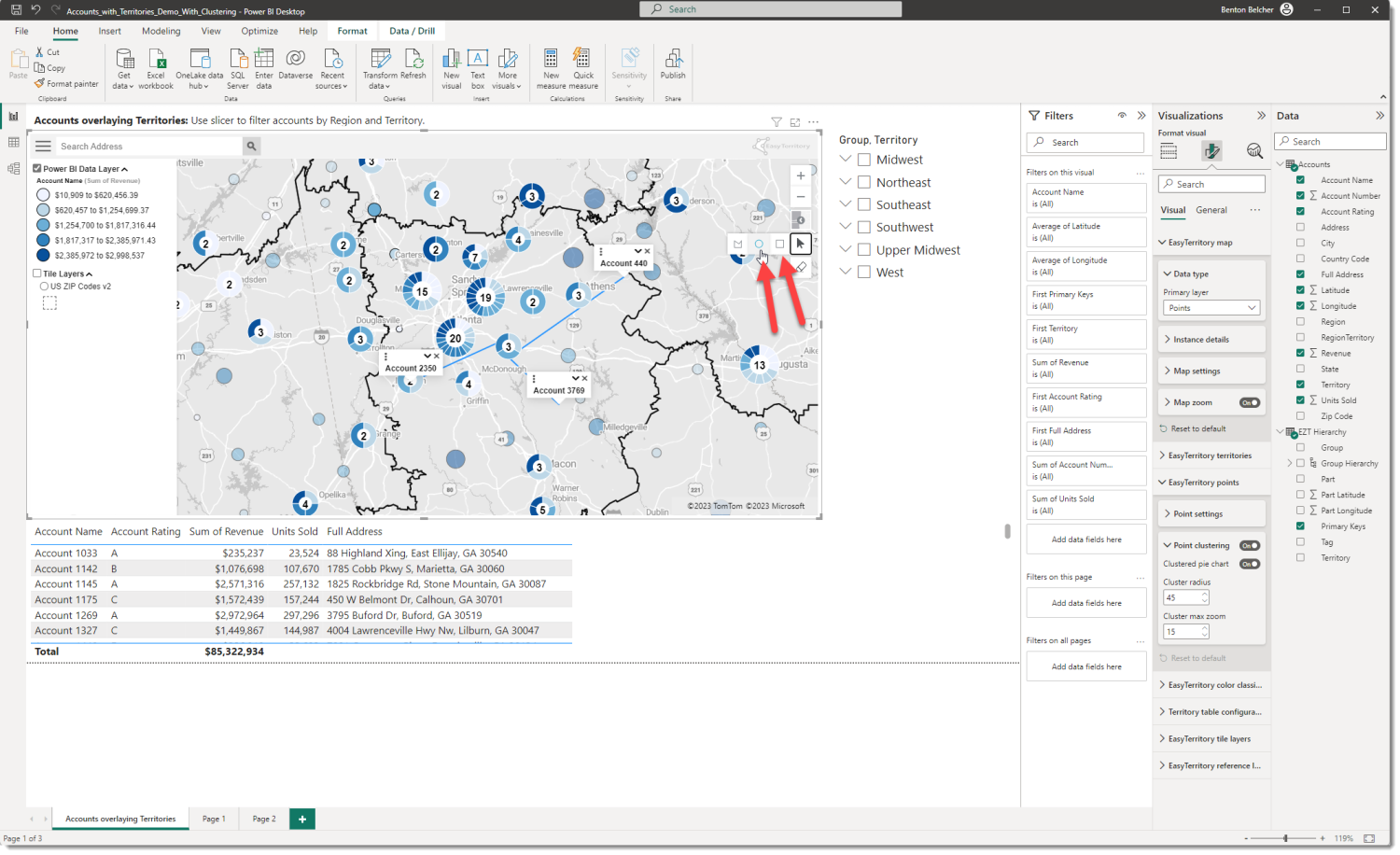Enable the Region field checkbox in Data pane
This screenshot has height=855, width=1400.
(1301, 321)
